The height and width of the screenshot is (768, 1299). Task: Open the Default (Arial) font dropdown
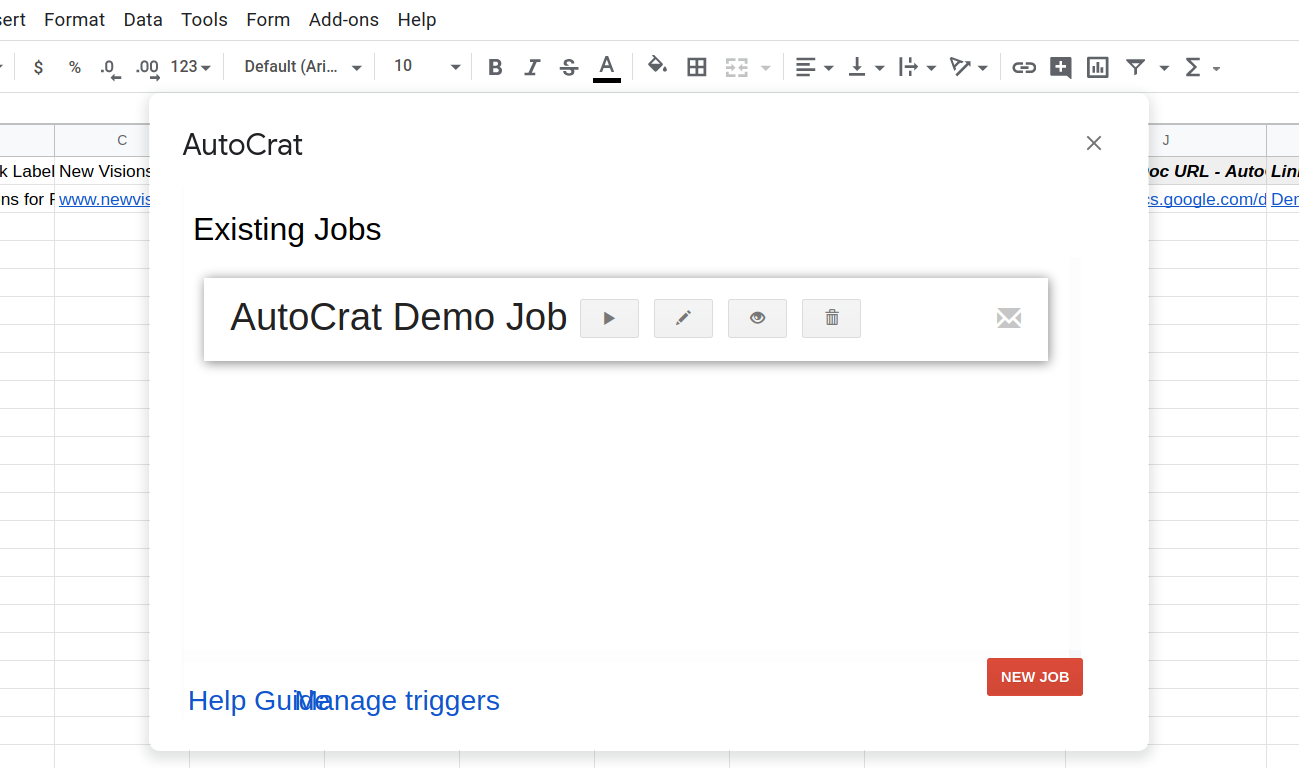pyautogui.click(x=303, y=67)
